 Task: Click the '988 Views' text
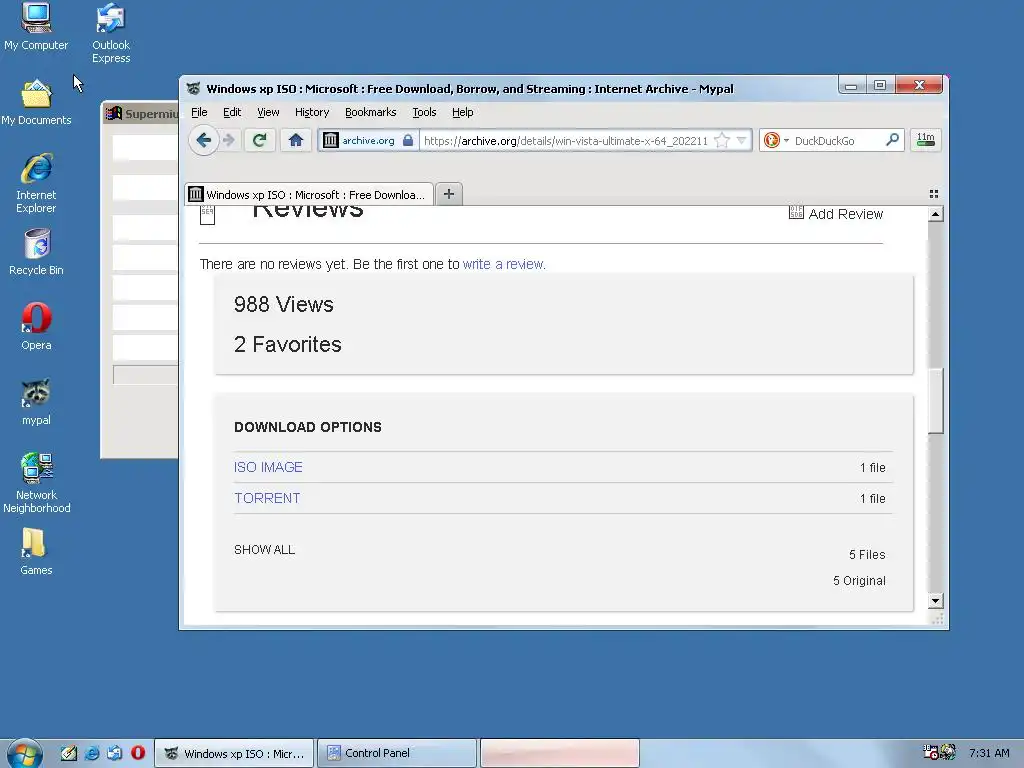pyautogui.click(x=283, y=304)
